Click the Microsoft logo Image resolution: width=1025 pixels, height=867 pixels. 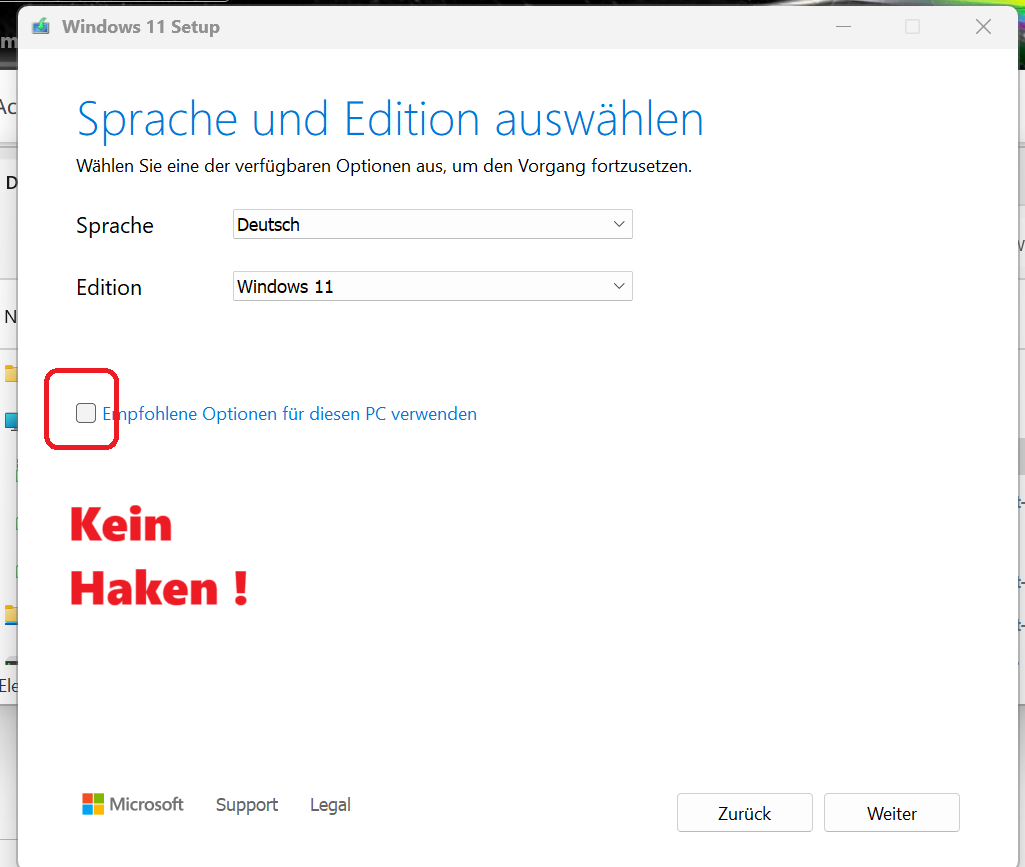coord(133,804)
